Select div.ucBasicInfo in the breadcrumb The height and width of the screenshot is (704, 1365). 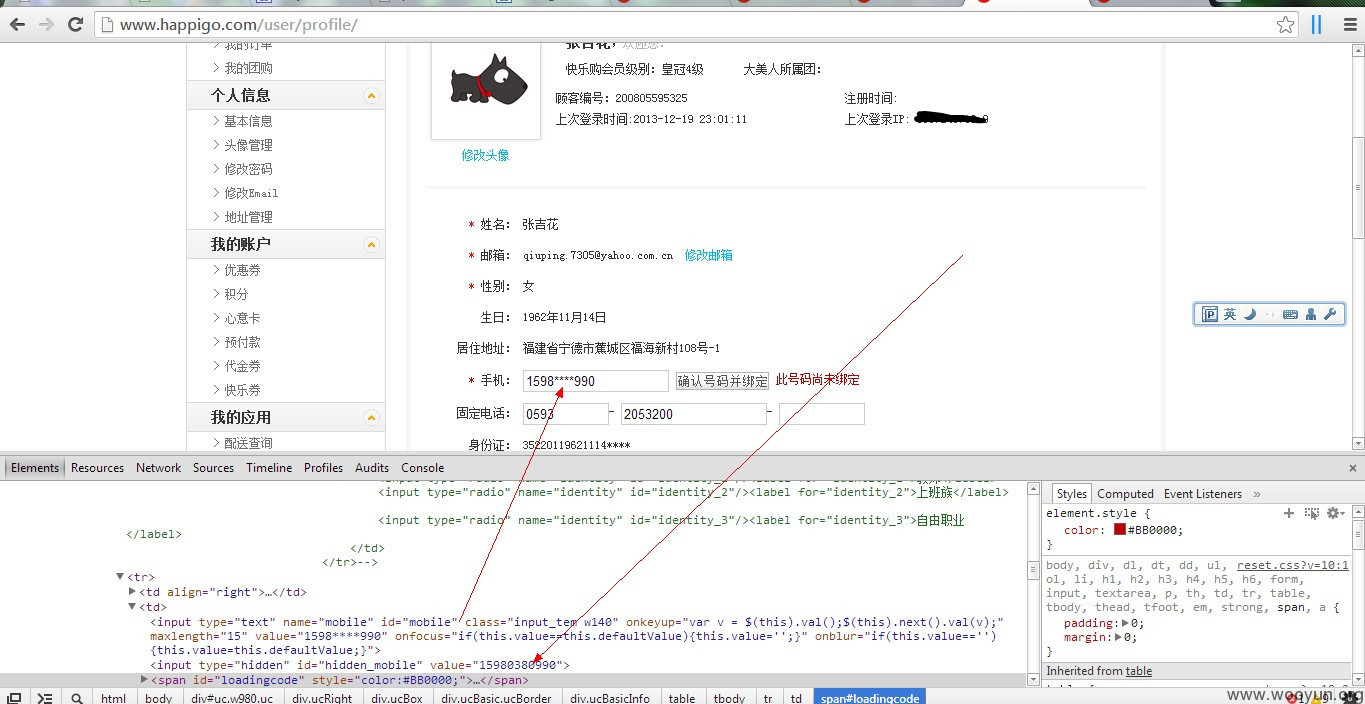coord(610,698)
